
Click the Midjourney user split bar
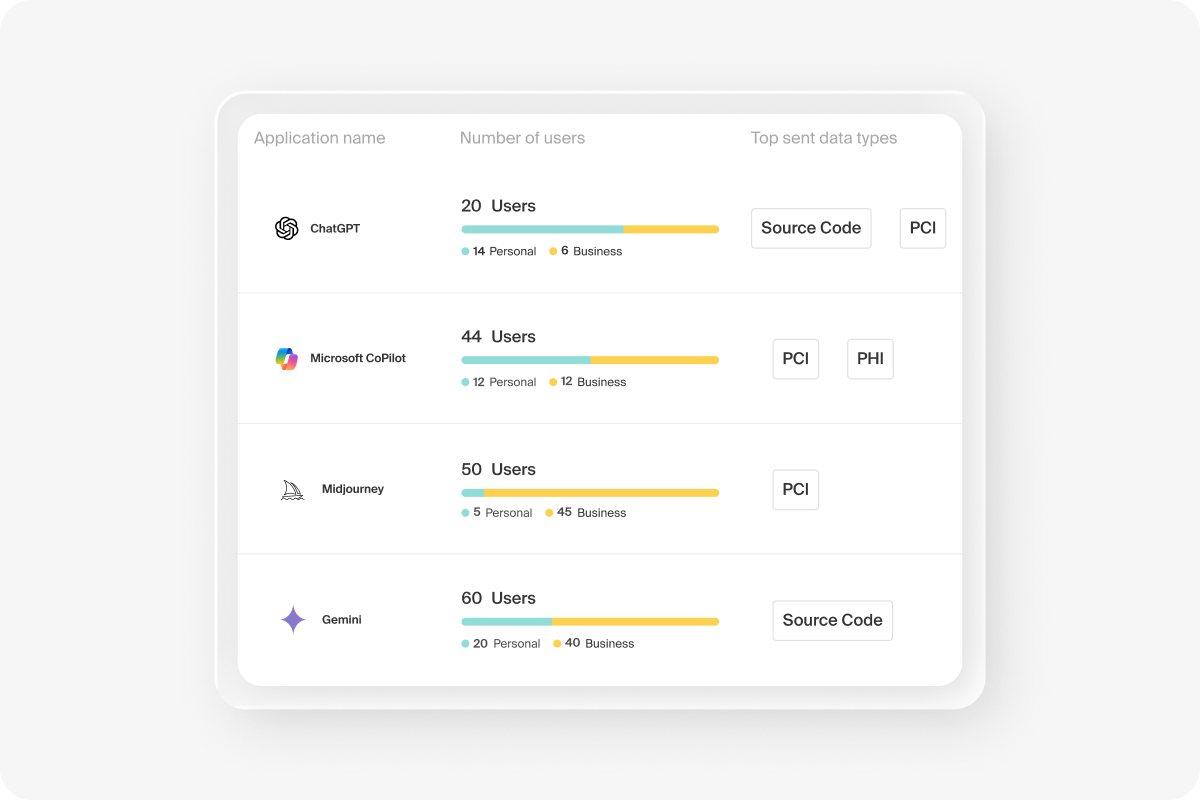(590, 493)
